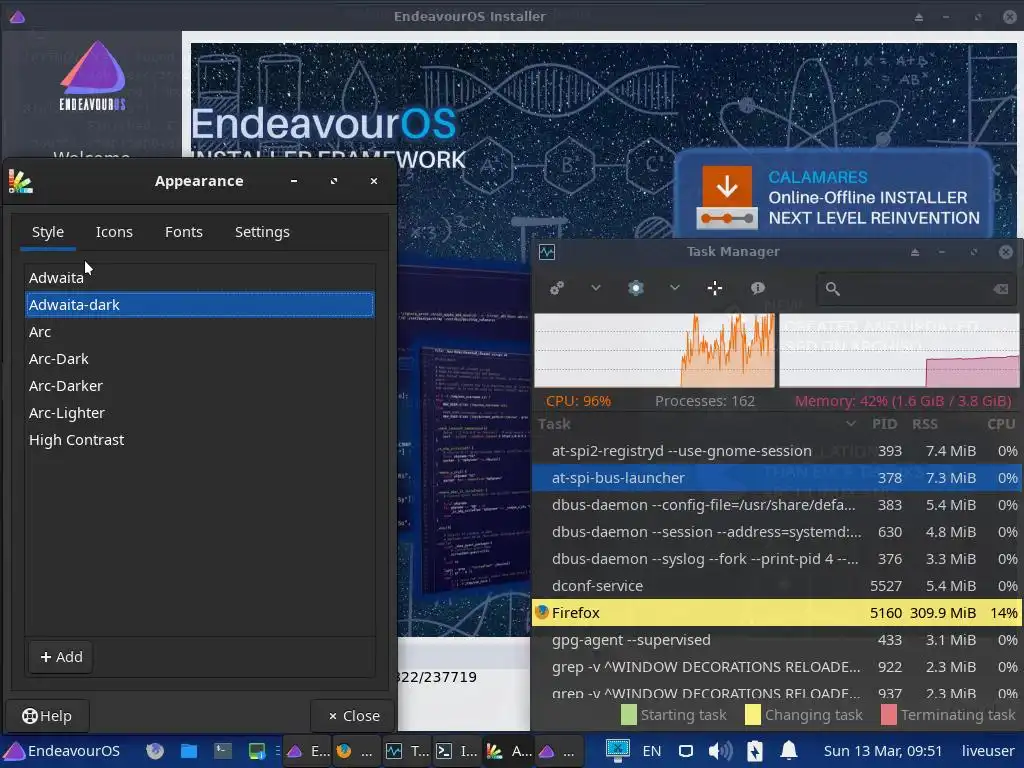The image size is (1024, 768).
Task: Click the info bubble icon in Task Manager
Action: tap(758, 288)
